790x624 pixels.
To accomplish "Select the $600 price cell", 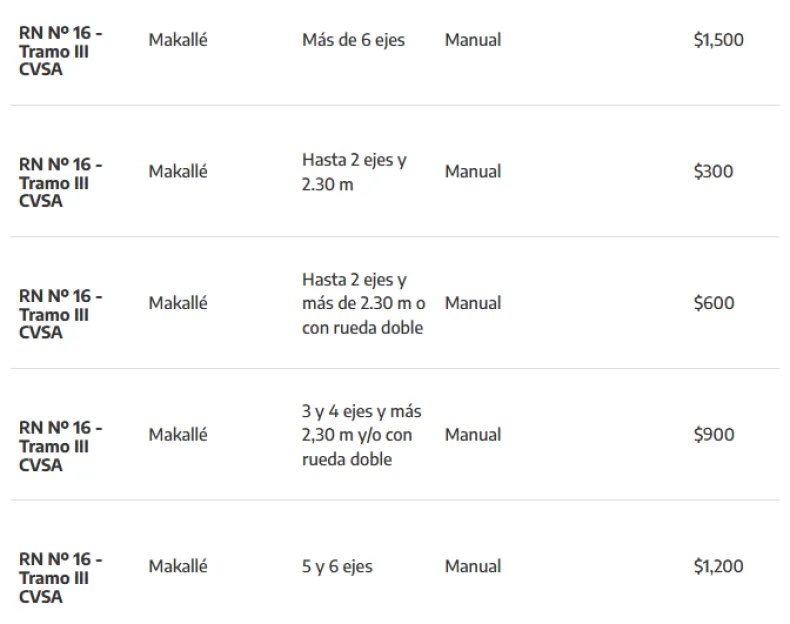I will pyautogui.click(x=713, y=303).
